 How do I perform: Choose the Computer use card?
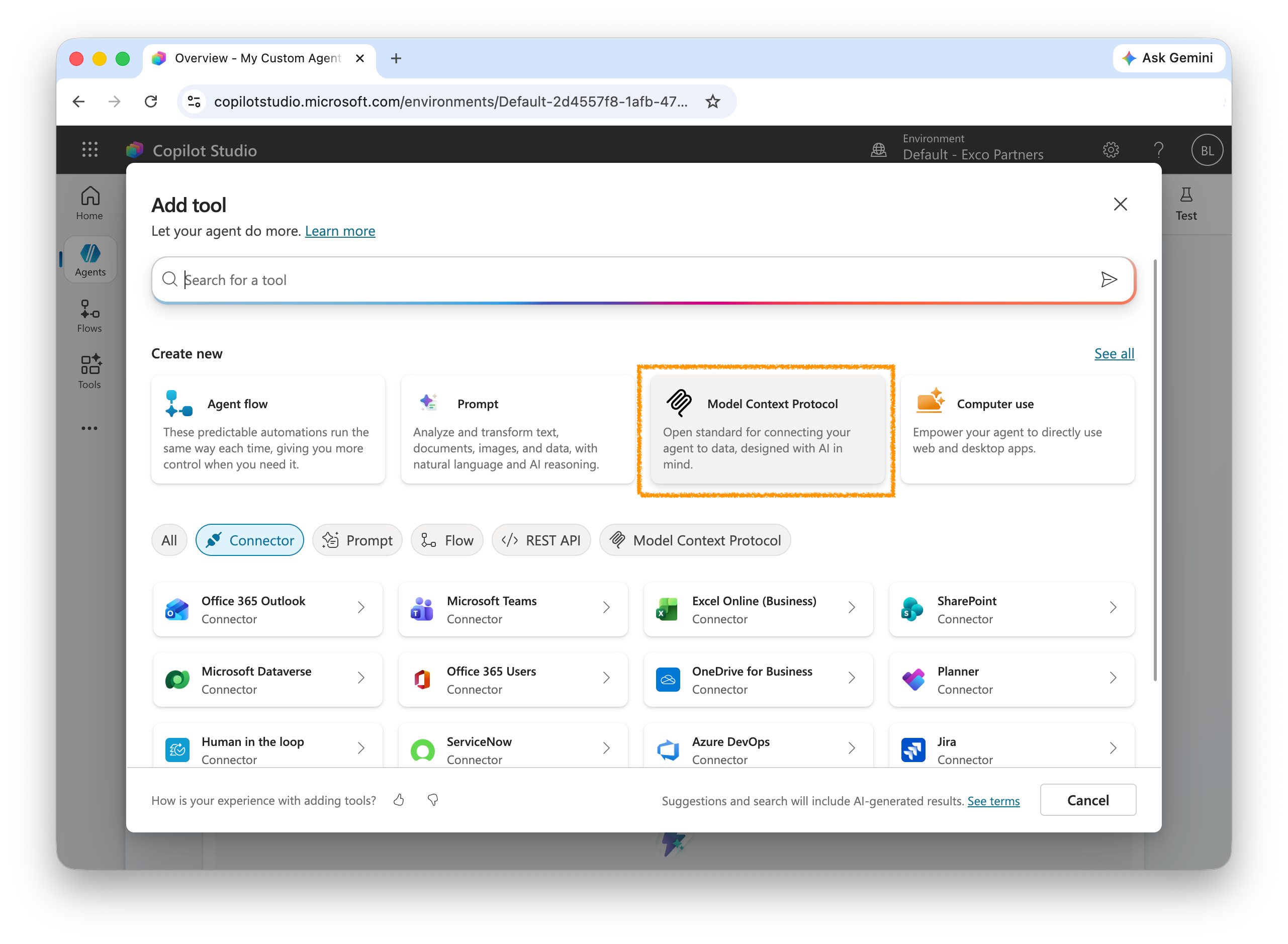pyautogui.click(x=1017, y=429)
